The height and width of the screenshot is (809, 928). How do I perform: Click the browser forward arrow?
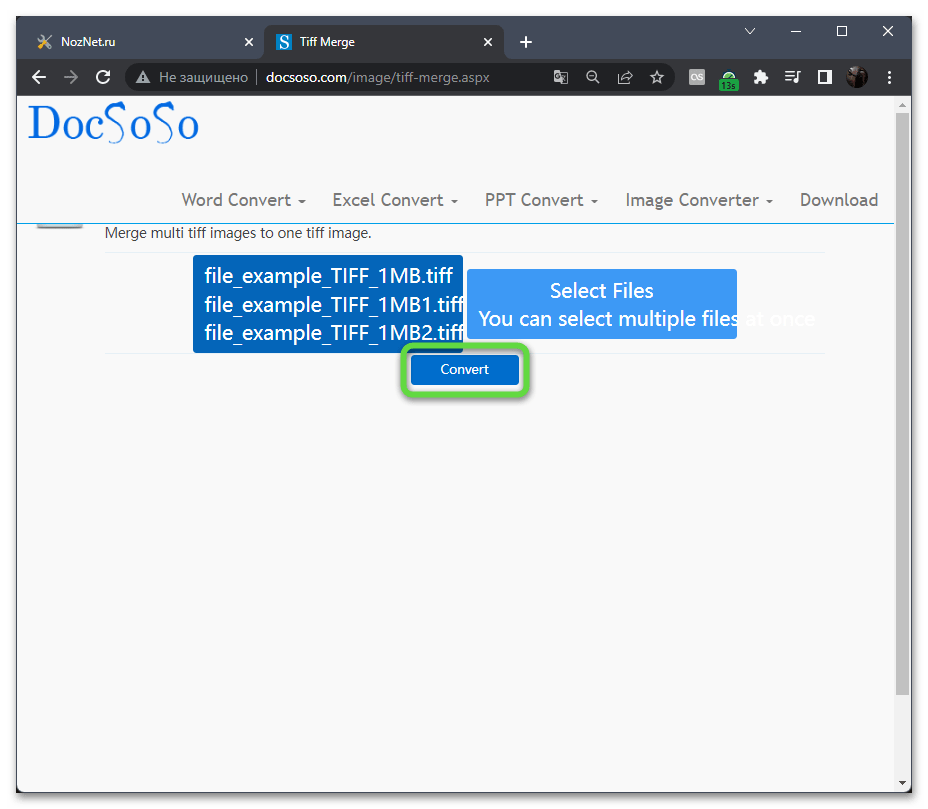[71, 78]
